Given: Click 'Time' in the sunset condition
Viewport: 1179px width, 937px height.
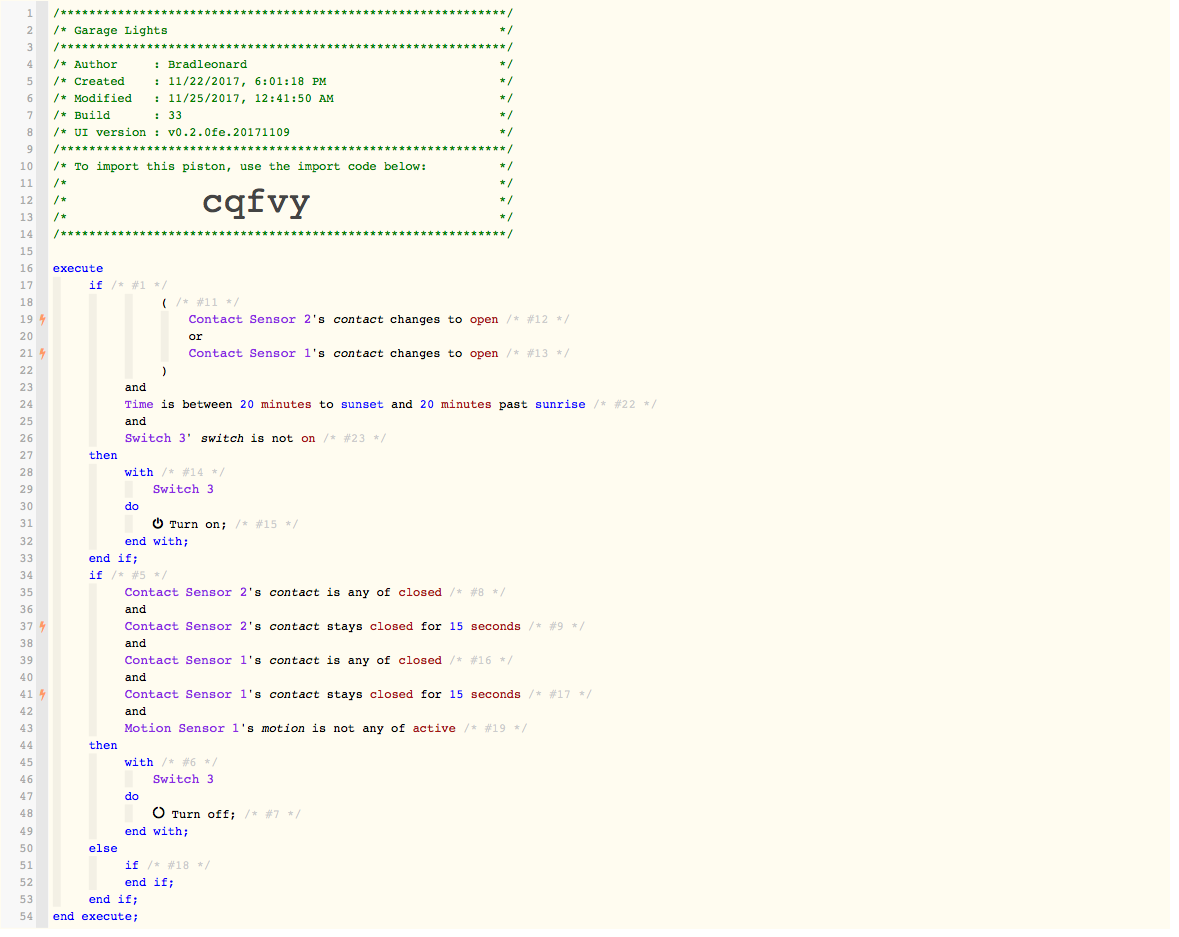Looking at the screenshot, I should click(139, 405).
